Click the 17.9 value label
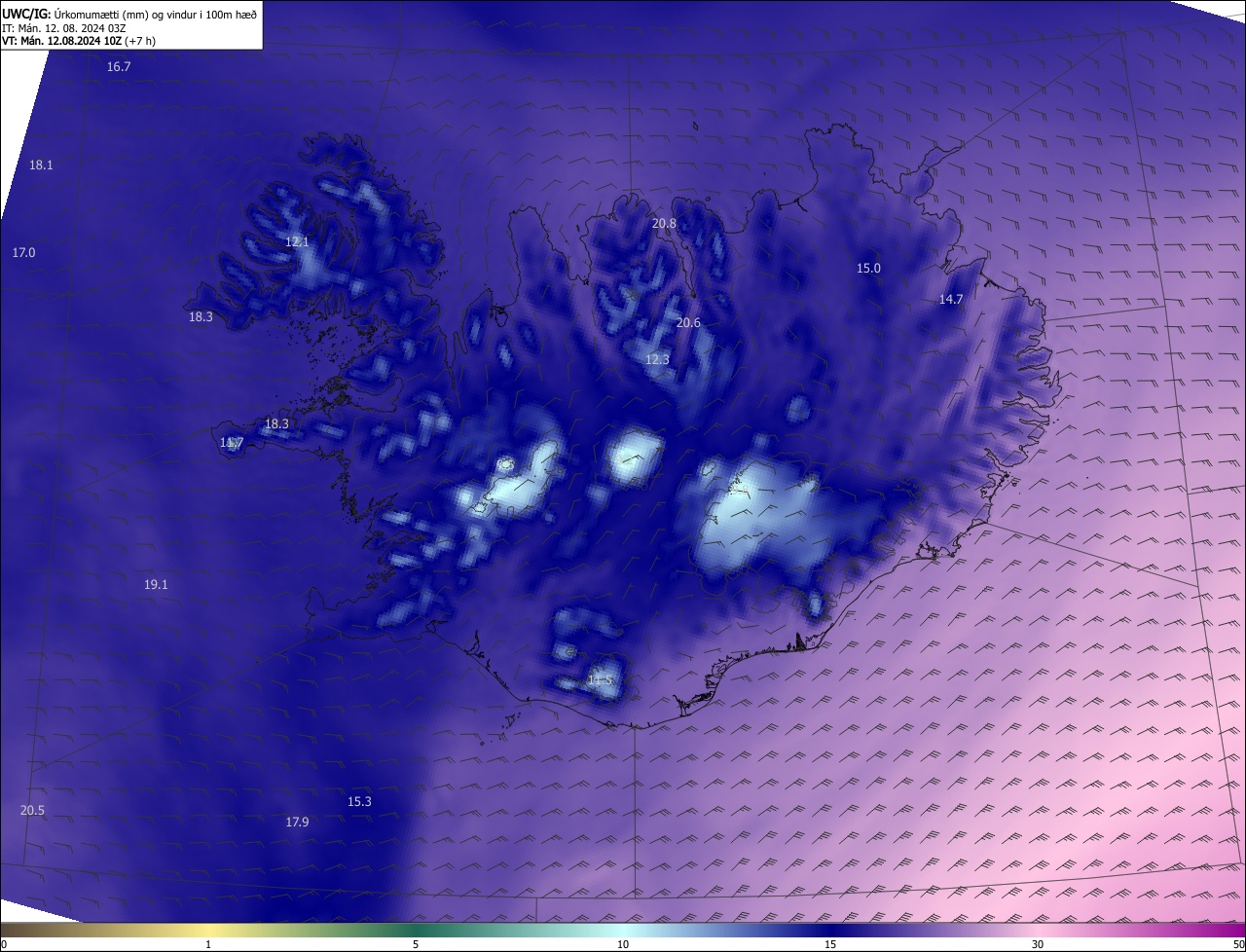The height and width of the screenshot is (952, 1246). (x=297, y=823)
